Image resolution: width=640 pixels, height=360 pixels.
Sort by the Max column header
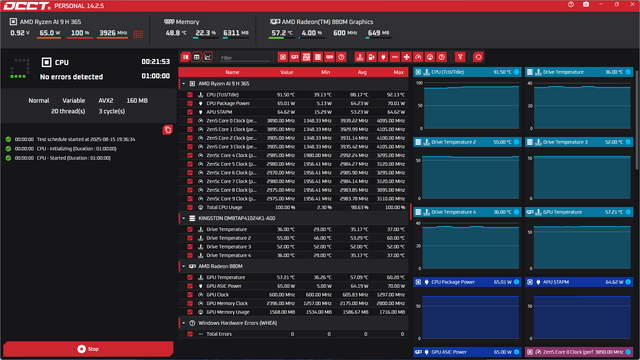pyautogui.click(x=399, y=72)
